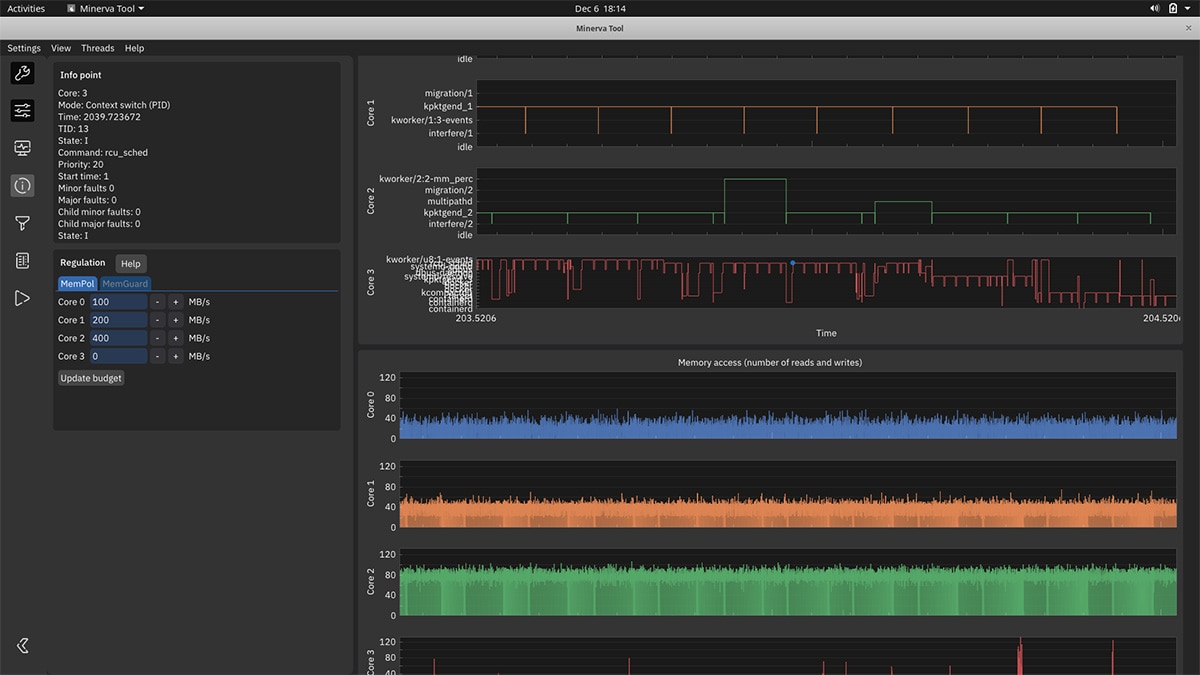
Task: Click the battery icon in top bar
Action: pos(1173,8)
